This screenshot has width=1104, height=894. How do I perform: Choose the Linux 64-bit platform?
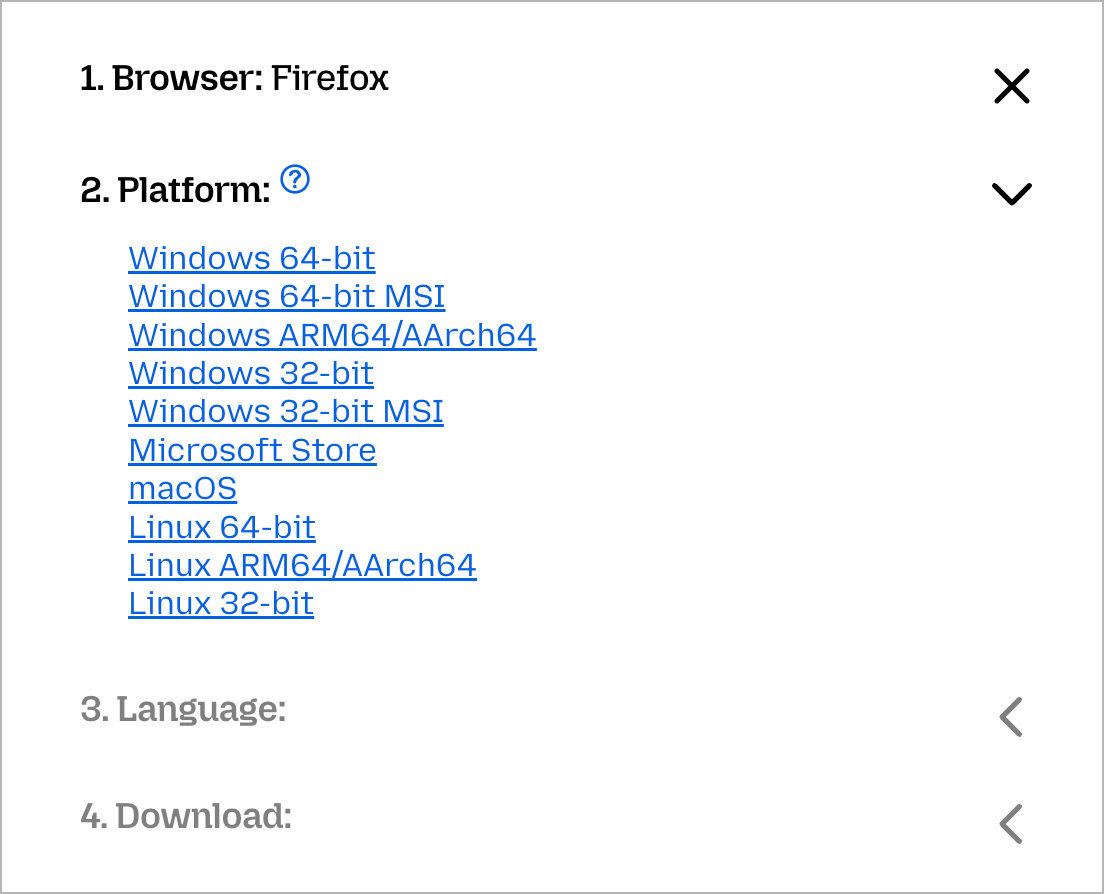click(222, 527)
